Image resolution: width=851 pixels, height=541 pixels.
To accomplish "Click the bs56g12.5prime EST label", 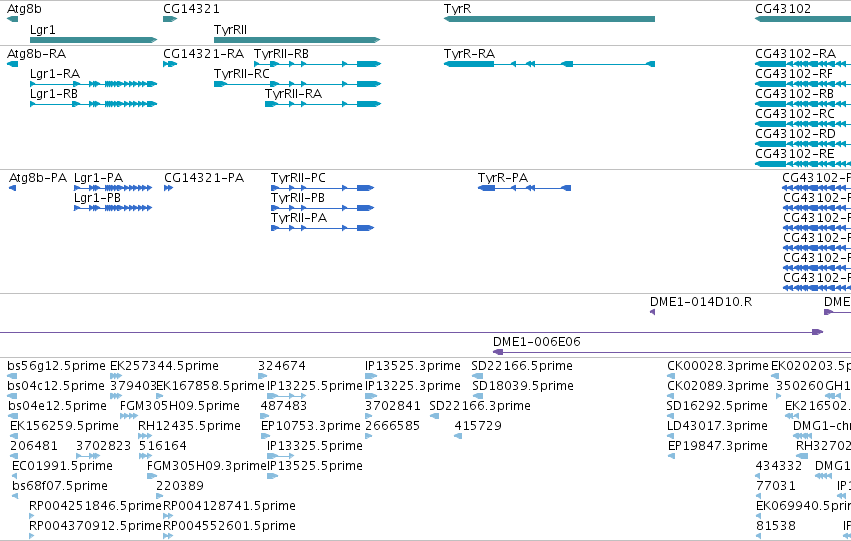I will point(56,366).
